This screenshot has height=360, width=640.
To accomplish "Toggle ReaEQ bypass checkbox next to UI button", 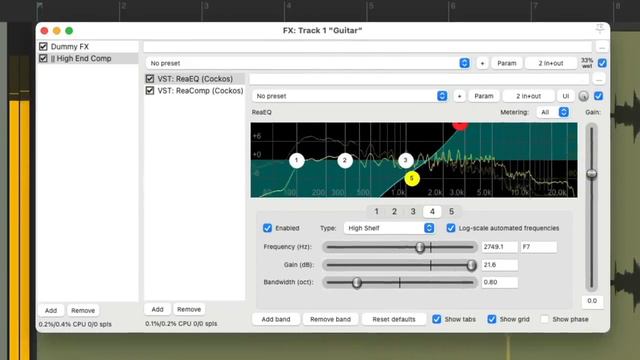I will [598, 96].
